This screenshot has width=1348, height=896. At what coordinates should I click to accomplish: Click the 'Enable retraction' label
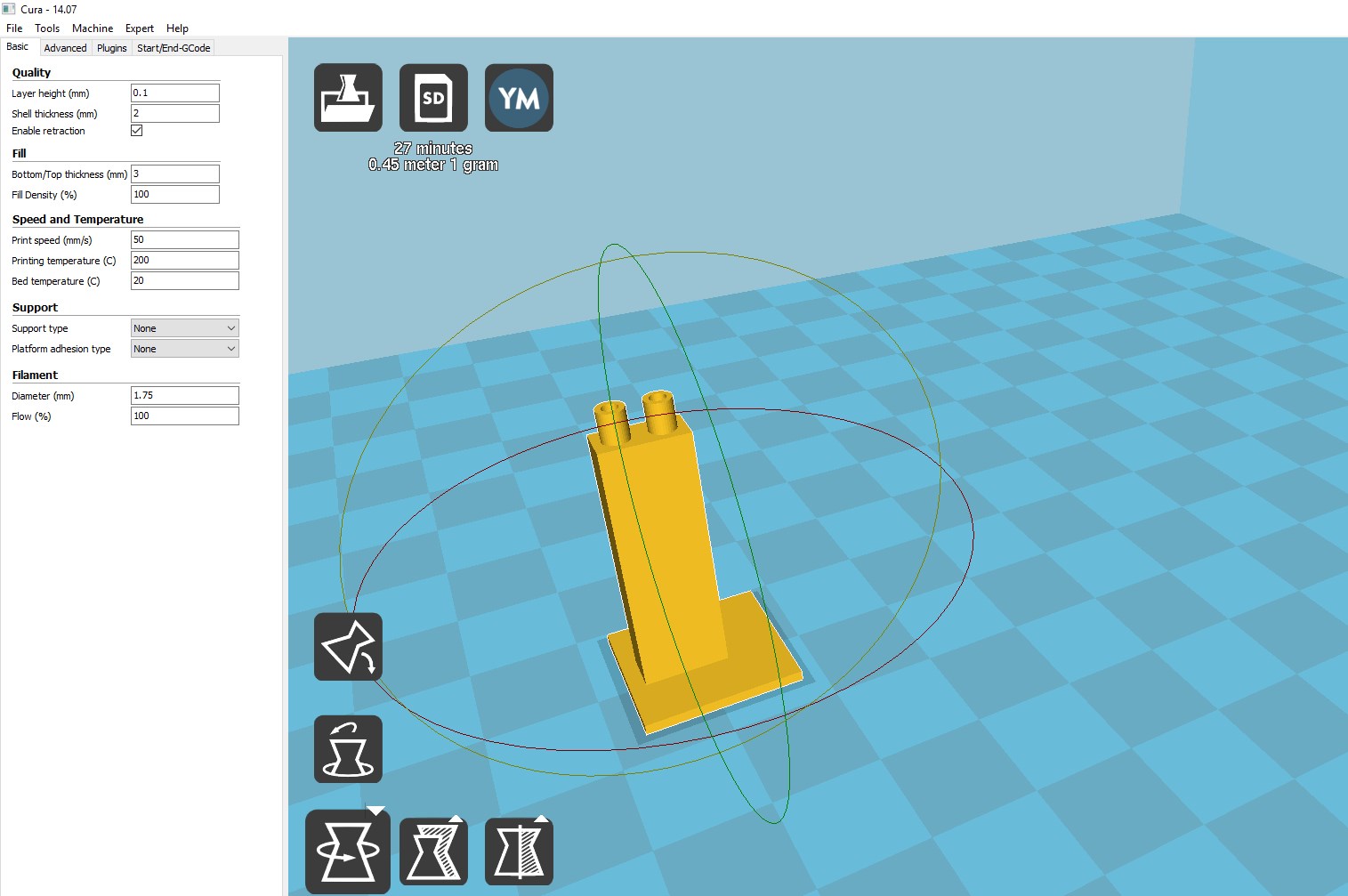pos(48,131)
